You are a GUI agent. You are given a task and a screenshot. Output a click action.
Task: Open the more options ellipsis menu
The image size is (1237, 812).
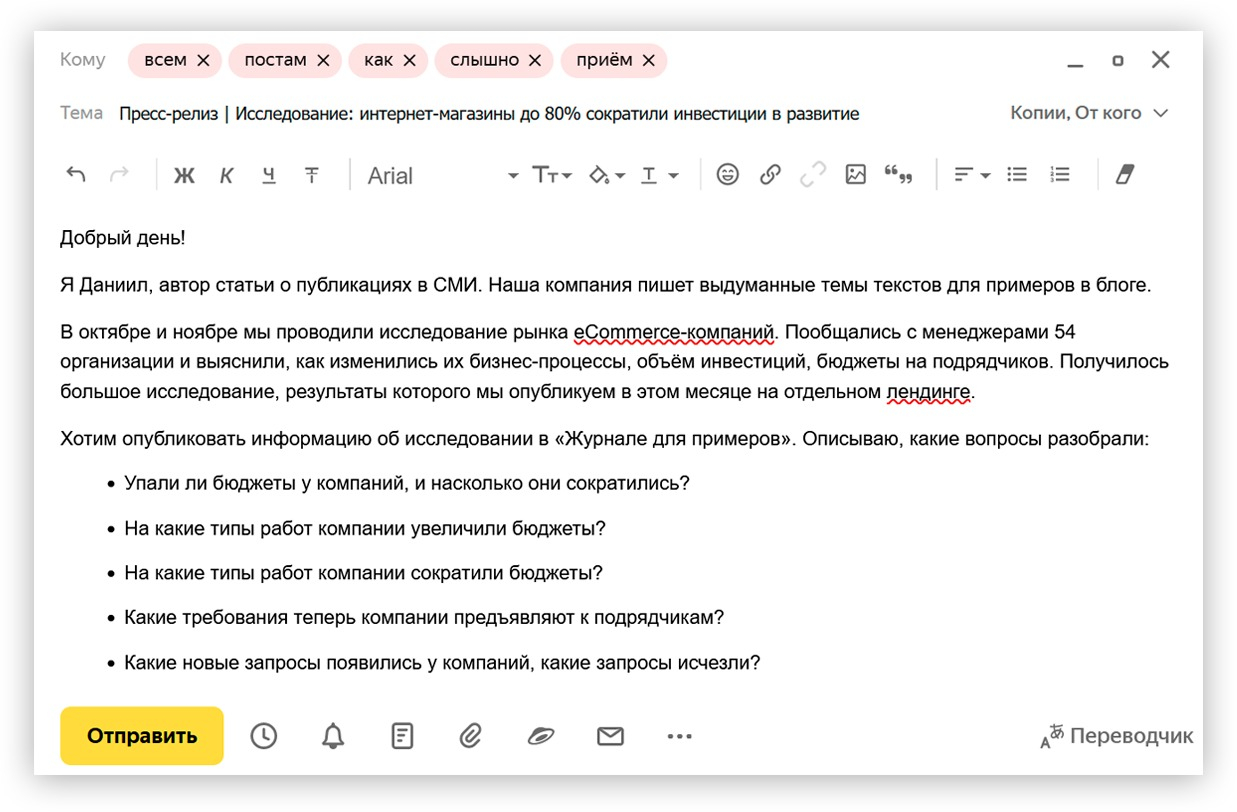pyautogui.click(x=679, y=737)
